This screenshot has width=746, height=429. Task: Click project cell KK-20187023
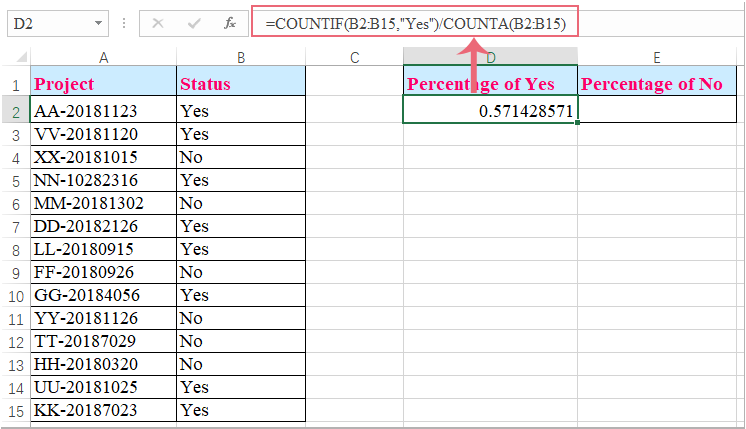pos(103,410)
